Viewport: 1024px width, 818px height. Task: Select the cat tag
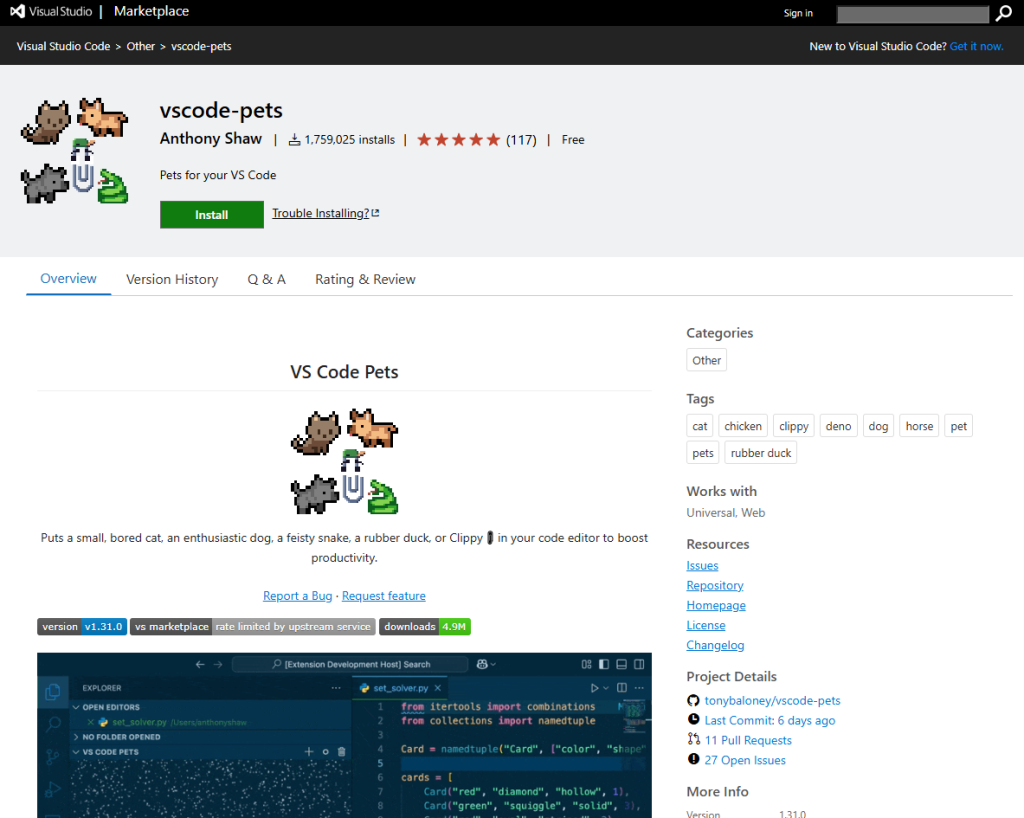tap(699, 426)
